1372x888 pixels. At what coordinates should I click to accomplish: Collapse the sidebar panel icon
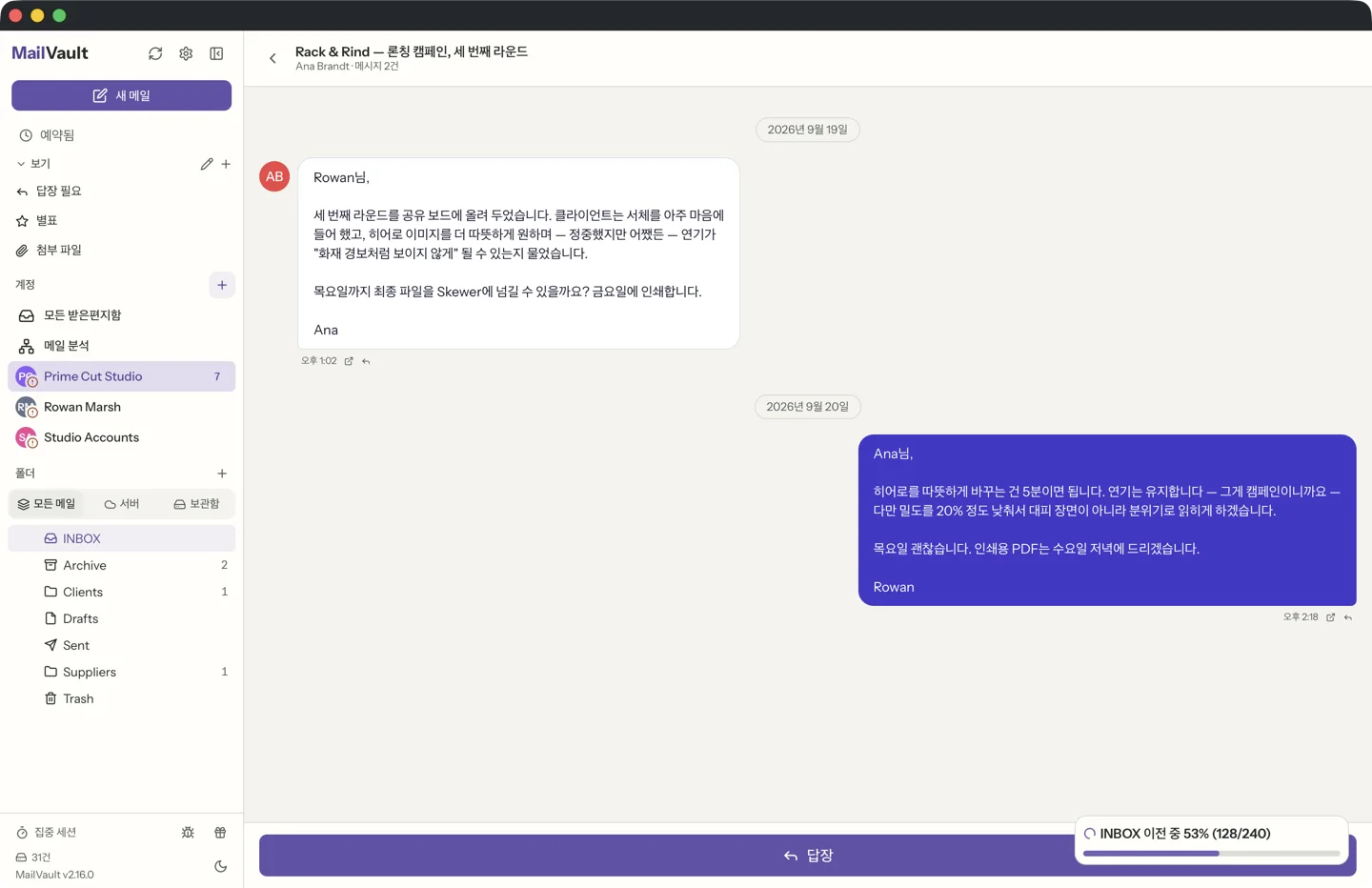tap(216, 53)
